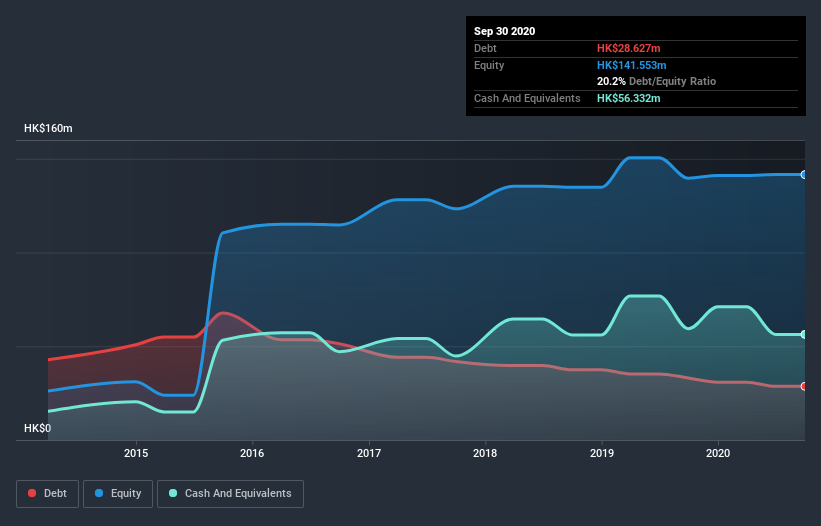Click the 2016 x-axis label
The height and width of the screenshot is (526, 821).
point(252,453)
